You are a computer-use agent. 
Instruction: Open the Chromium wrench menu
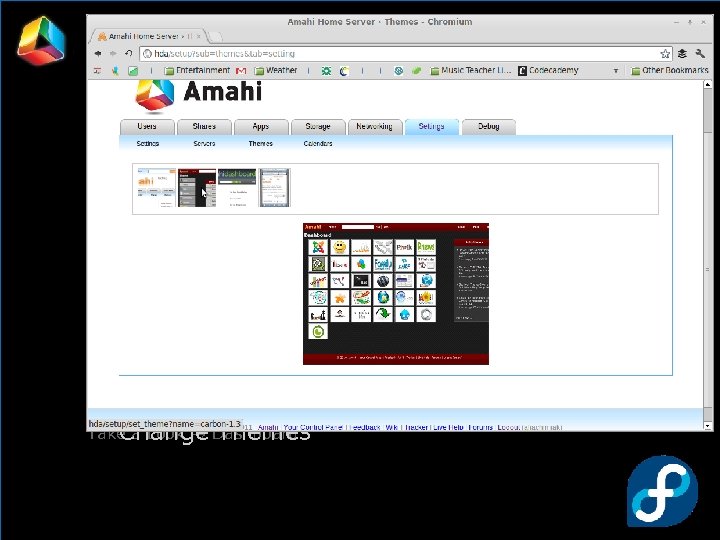tap(700, 54)
